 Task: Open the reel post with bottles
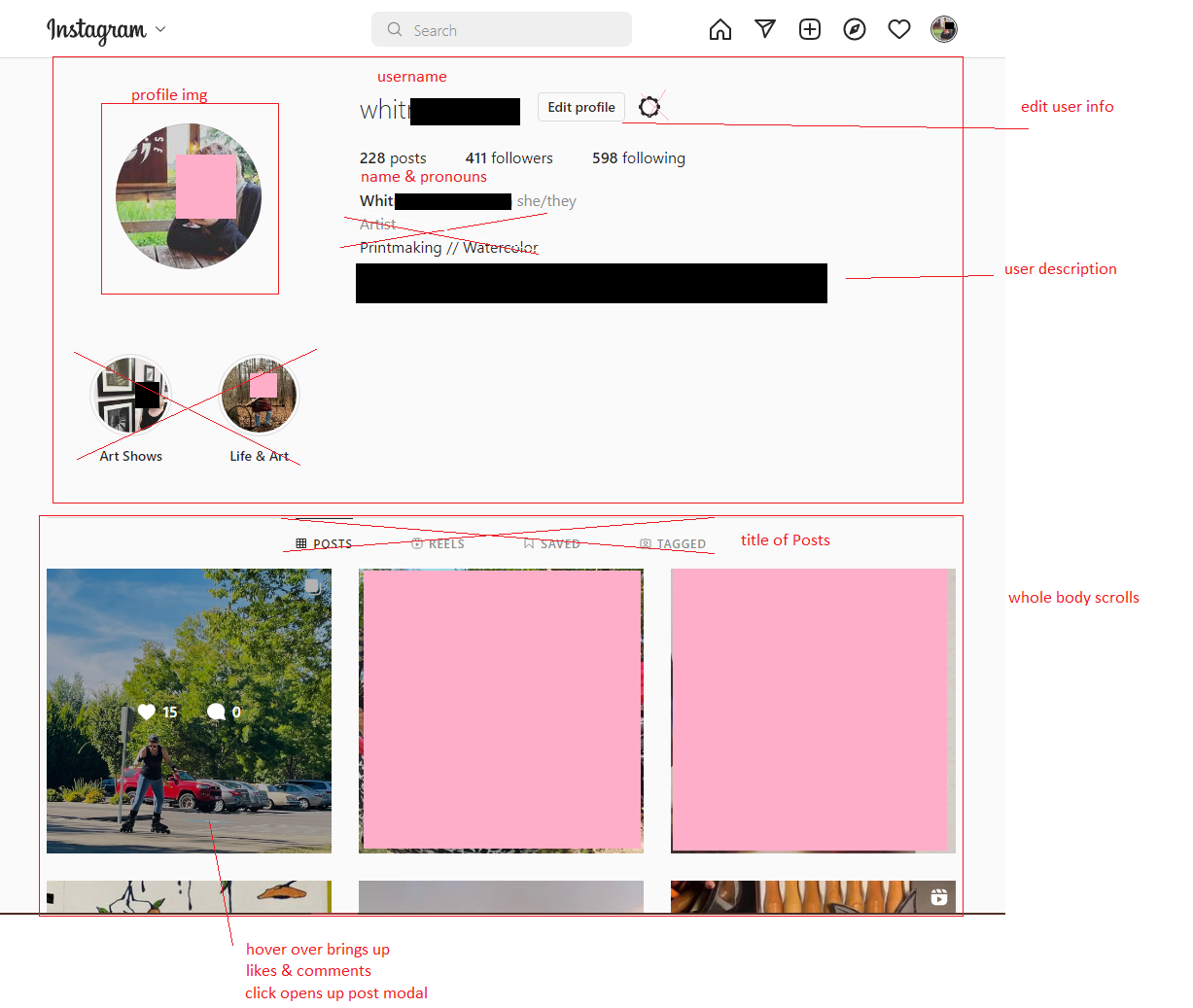pyautogui.click(x=813, y=897)
